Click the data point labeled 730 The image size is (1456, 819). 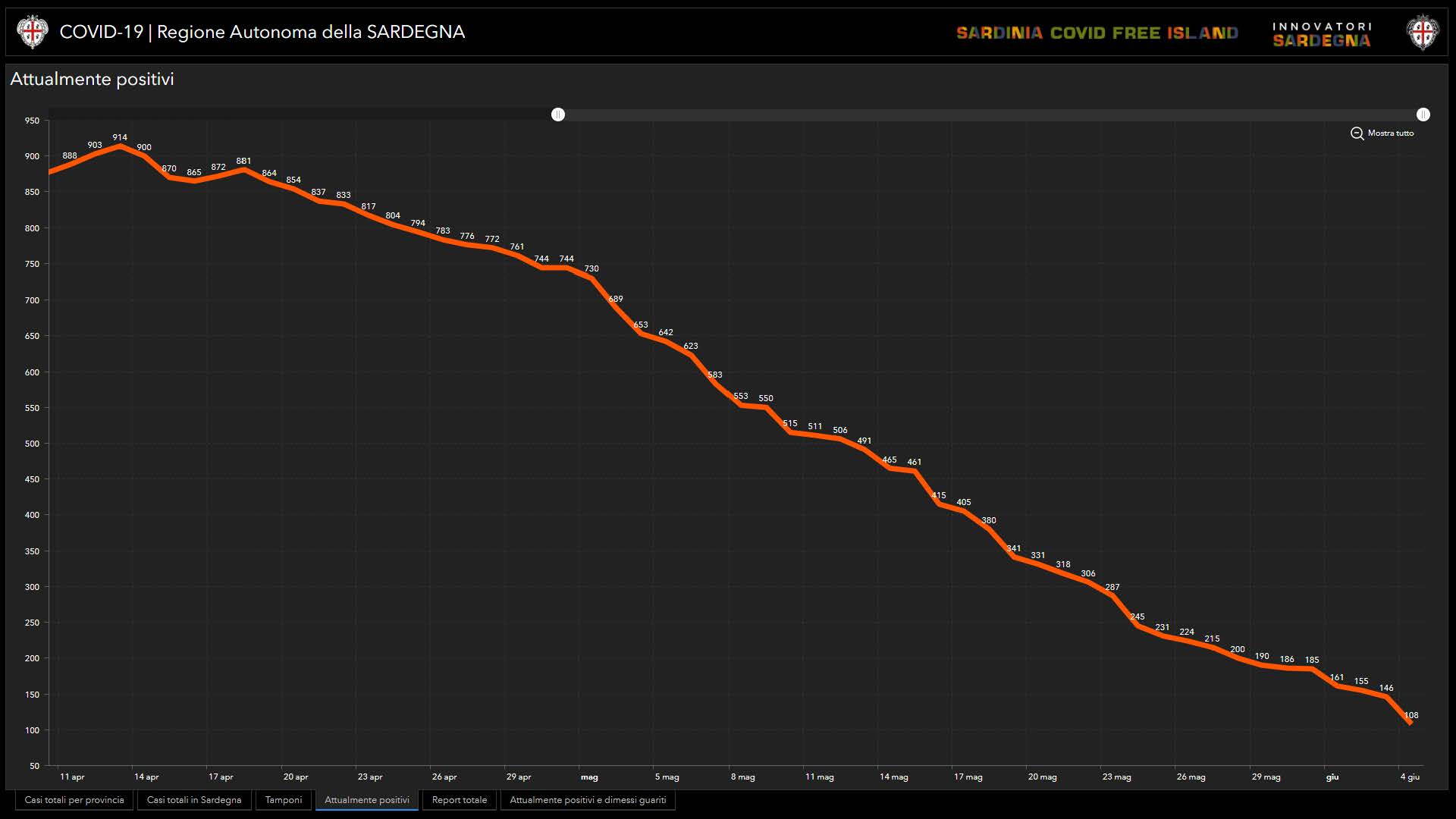pos(591,278)
